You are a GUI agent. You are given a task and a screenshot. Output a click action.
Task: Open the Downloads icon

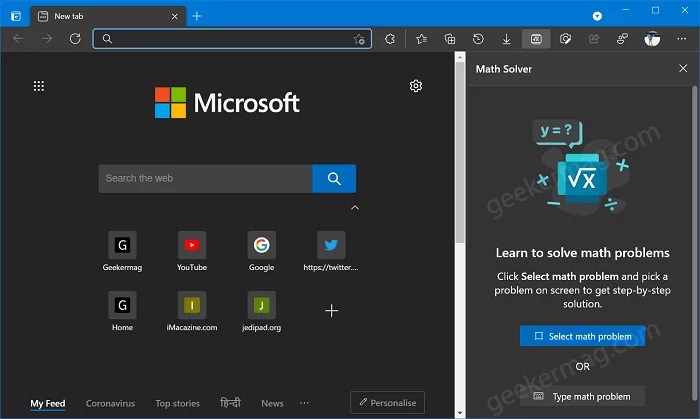[506, 39]
